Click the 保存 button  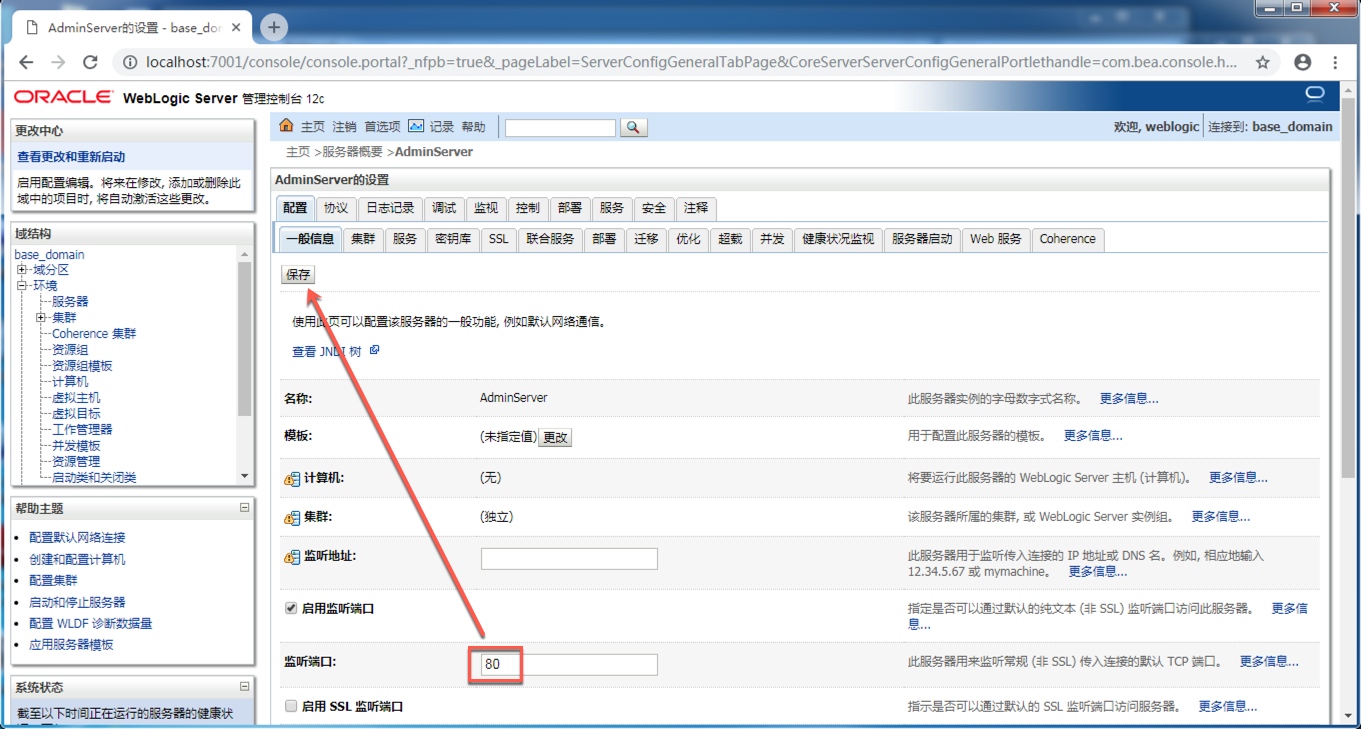tap(298, 274)
